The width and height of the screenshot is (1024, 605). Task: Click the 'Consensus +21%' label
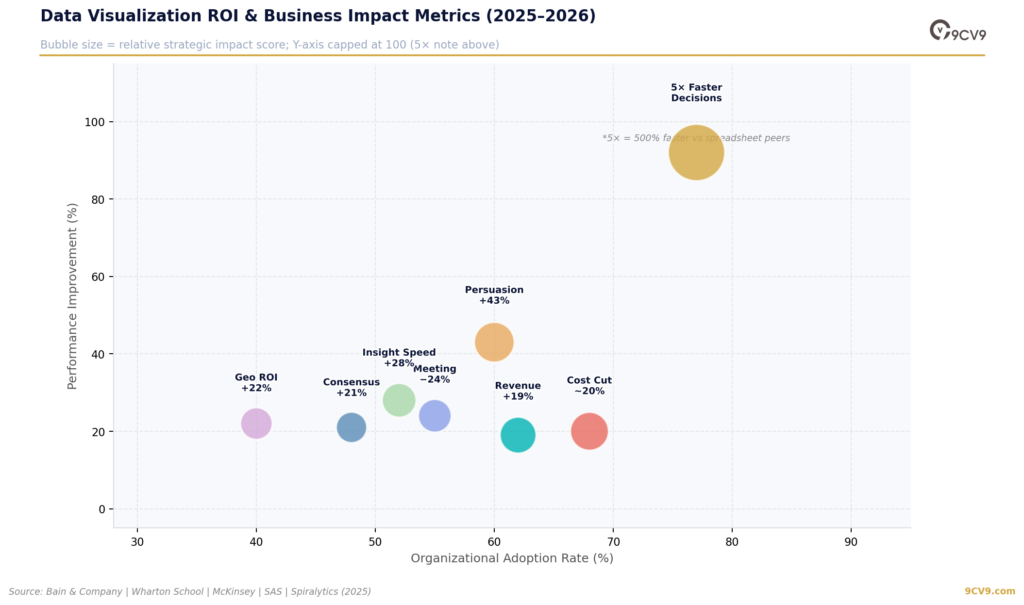point(351,387)
